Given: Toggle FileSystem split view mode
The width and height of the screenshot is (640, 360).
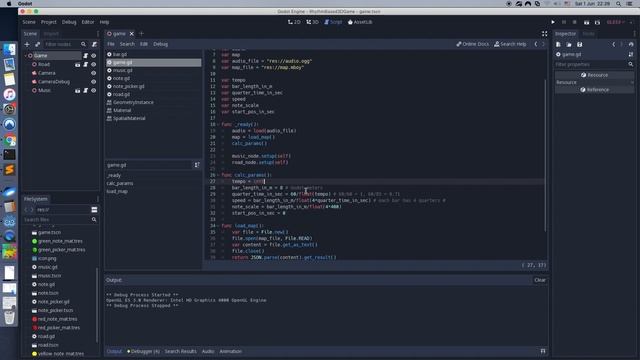Looking at the screenshot, I should pos(94,210).
